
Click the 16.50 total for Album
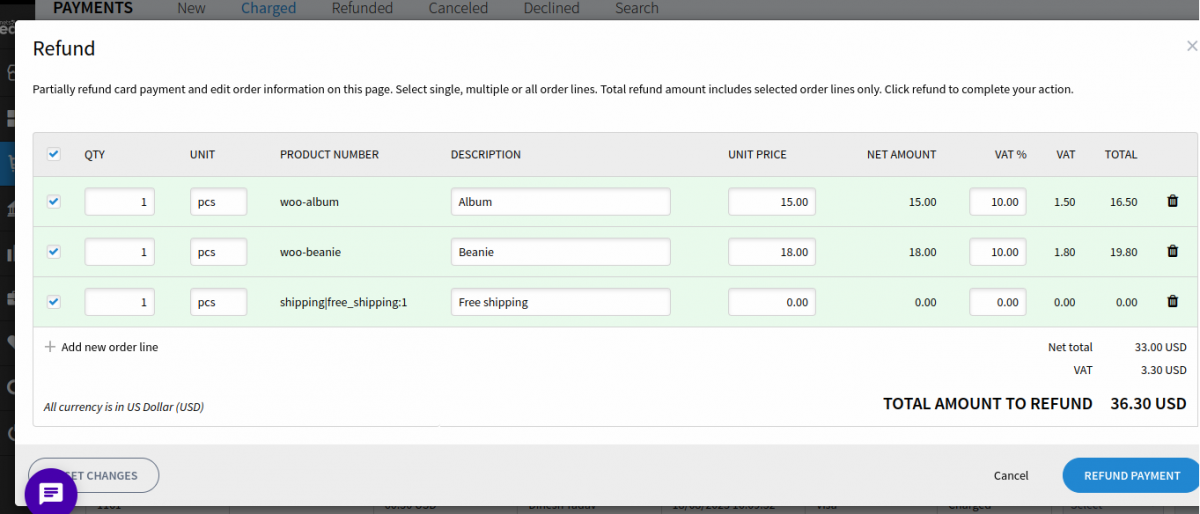tap(1124, 202)
